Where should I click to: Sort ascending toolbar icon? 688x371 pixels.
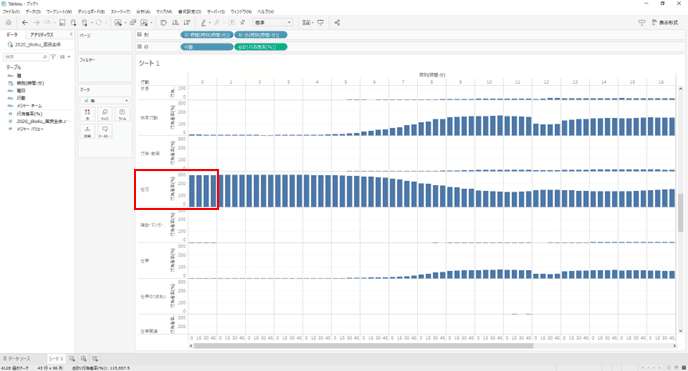pyautogui.click(x=176, y=22)
